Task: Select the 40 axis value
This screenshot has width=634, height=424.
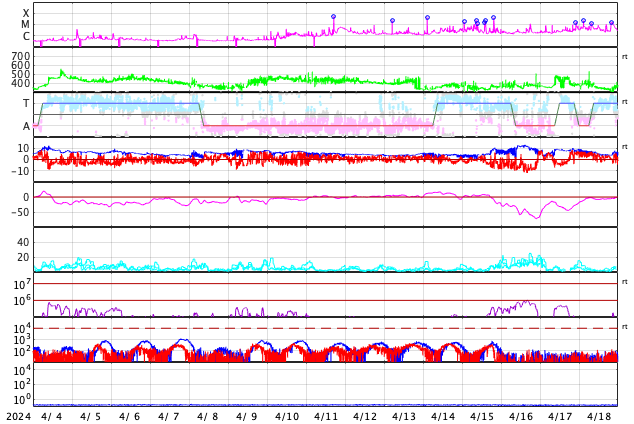Action: point(23,242)
